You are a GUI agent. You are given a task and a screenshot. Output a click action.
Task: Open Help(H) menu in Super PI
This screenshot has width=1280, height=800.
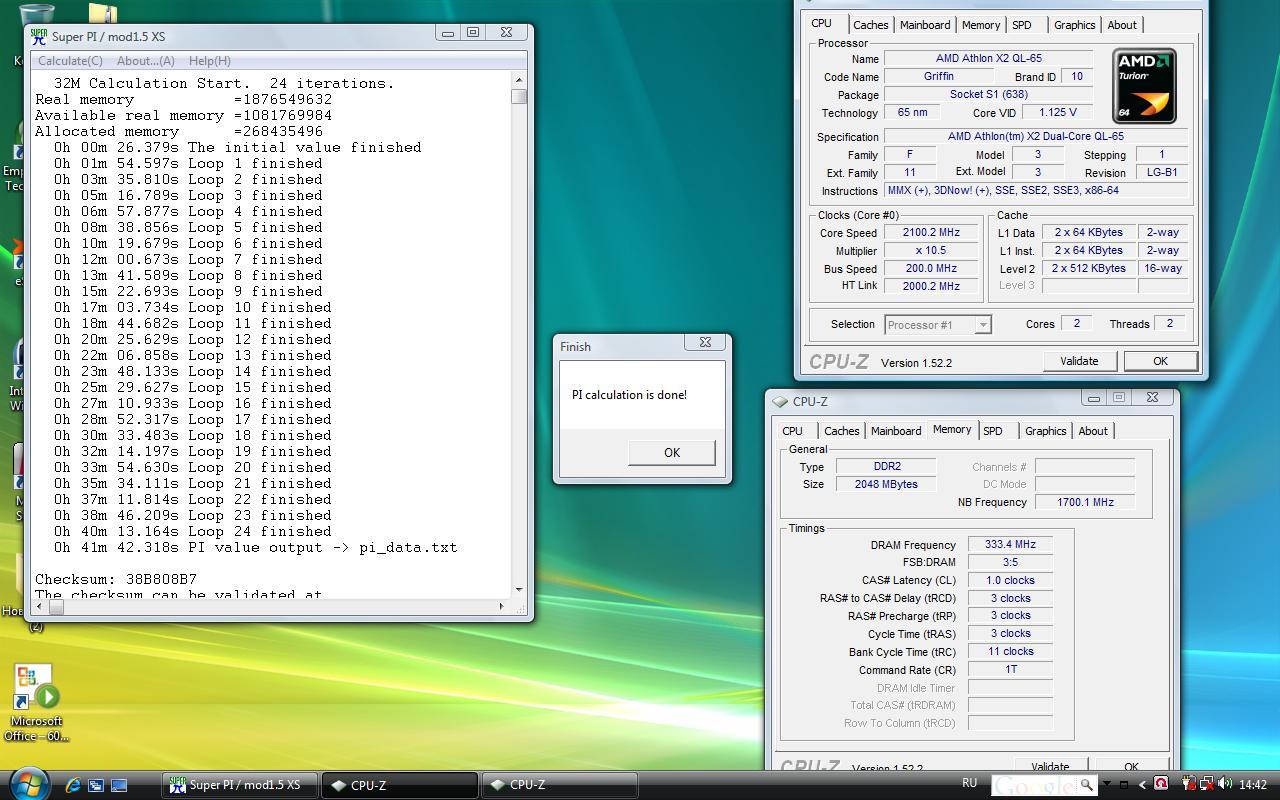tap(209, 61)
